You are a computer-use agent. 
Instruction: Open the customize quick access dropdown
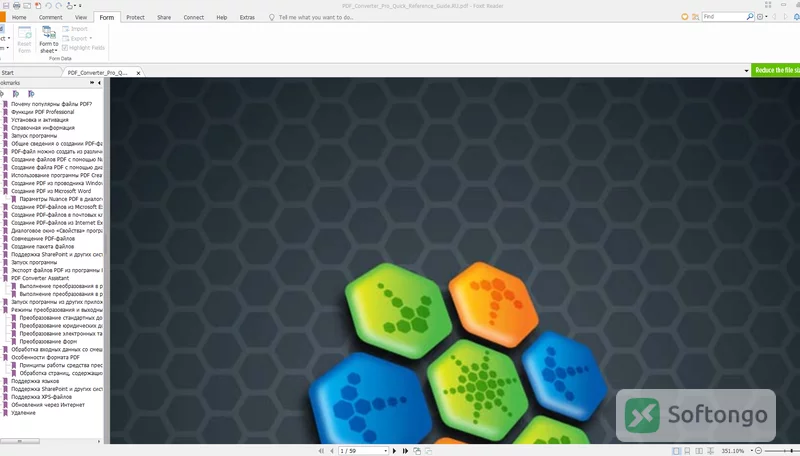(80, 6)
